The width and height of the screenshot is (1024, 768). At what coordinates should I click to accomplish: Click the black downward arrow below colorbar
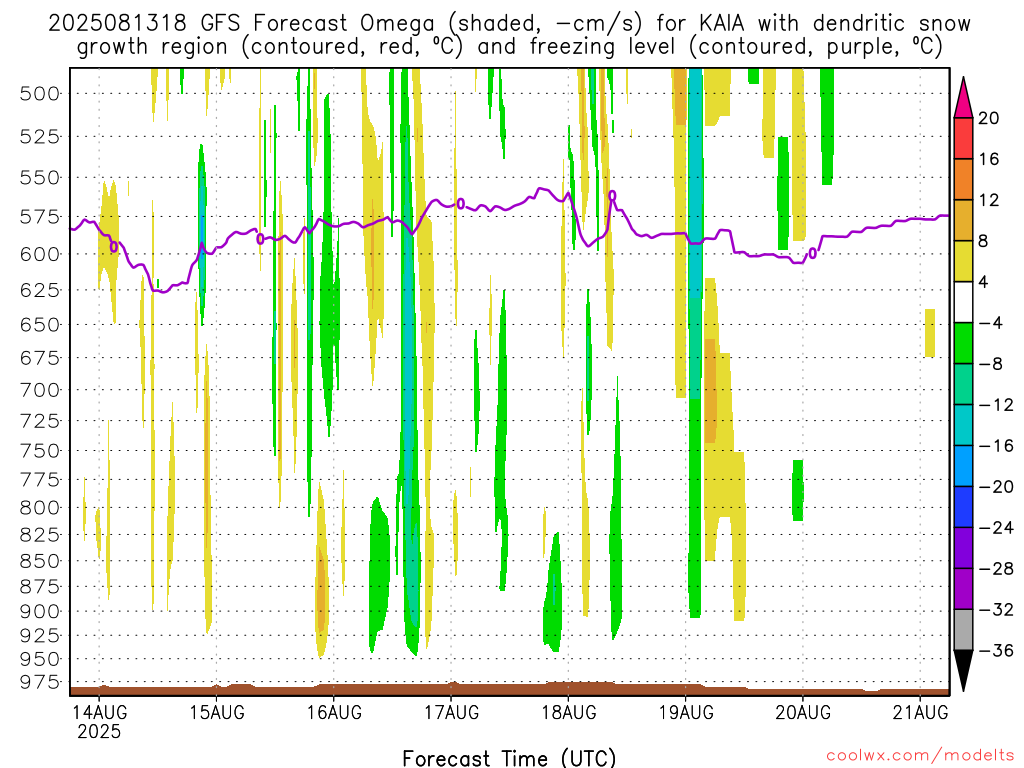point(963,670)
